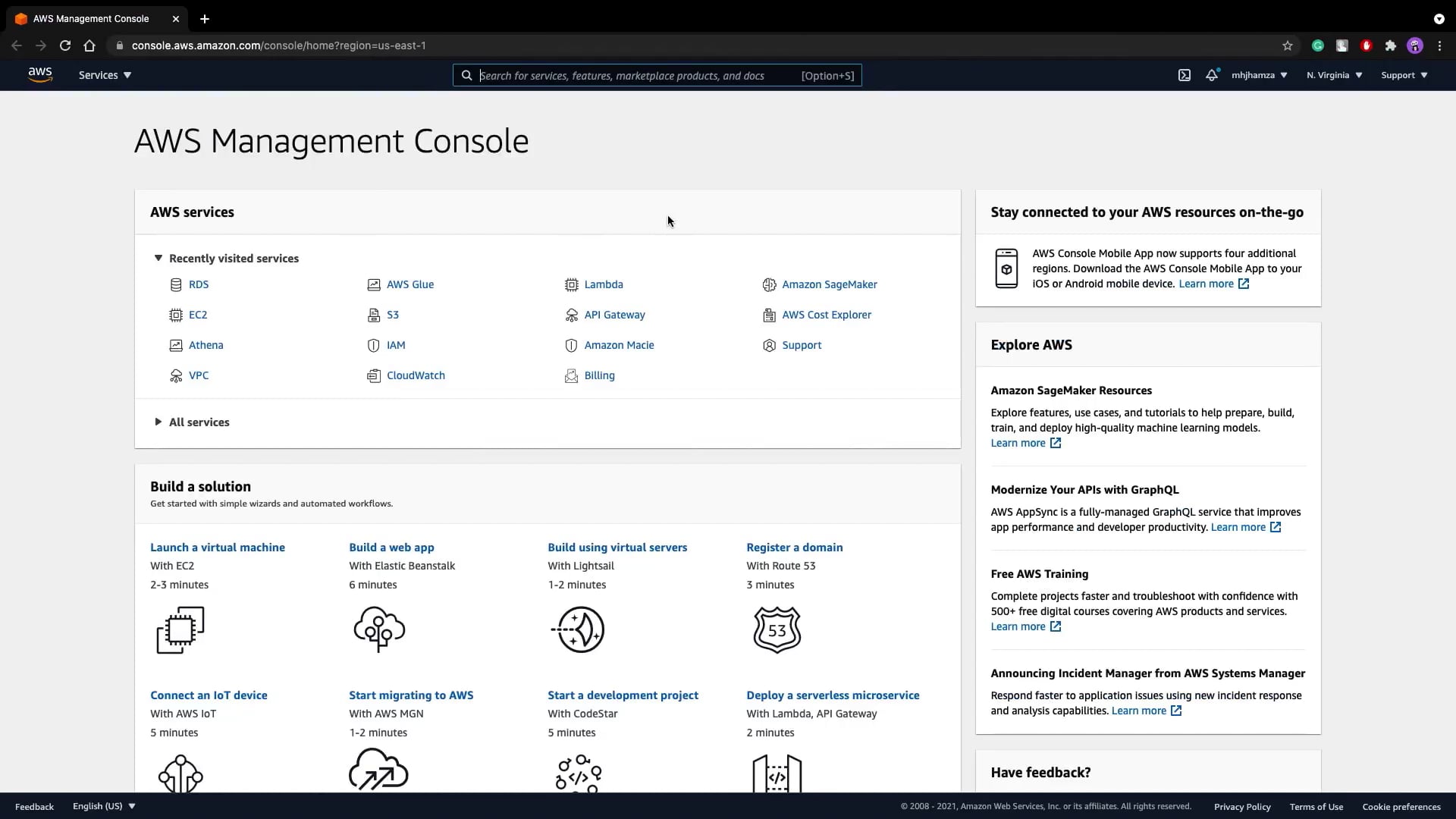The width and height of the screenshot is (1456, 819).
Task: Click the VPC cloud icon
Action: (176, 376)
